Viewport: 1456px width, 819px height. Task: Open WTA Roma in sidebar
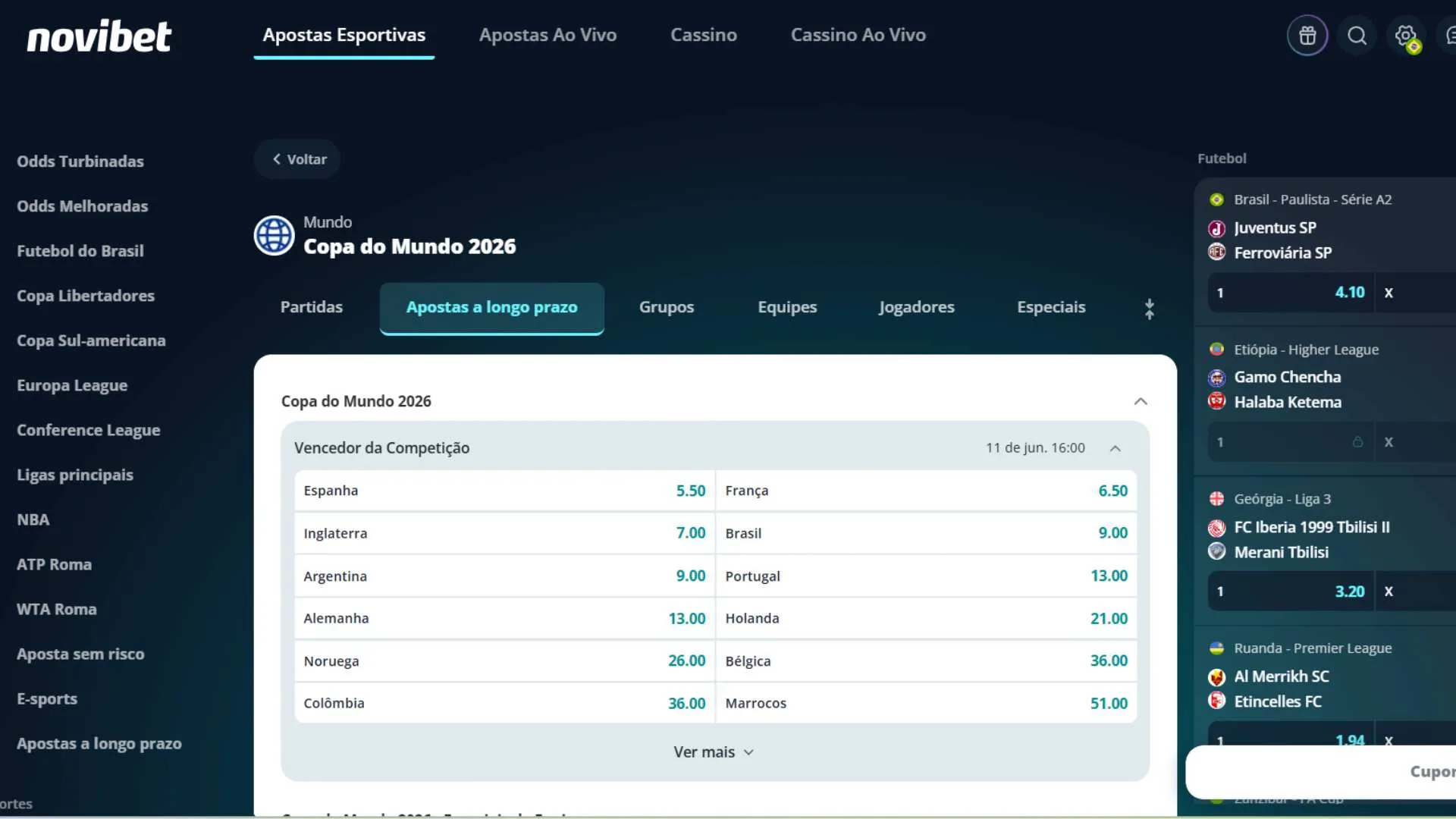pos(57,609)
